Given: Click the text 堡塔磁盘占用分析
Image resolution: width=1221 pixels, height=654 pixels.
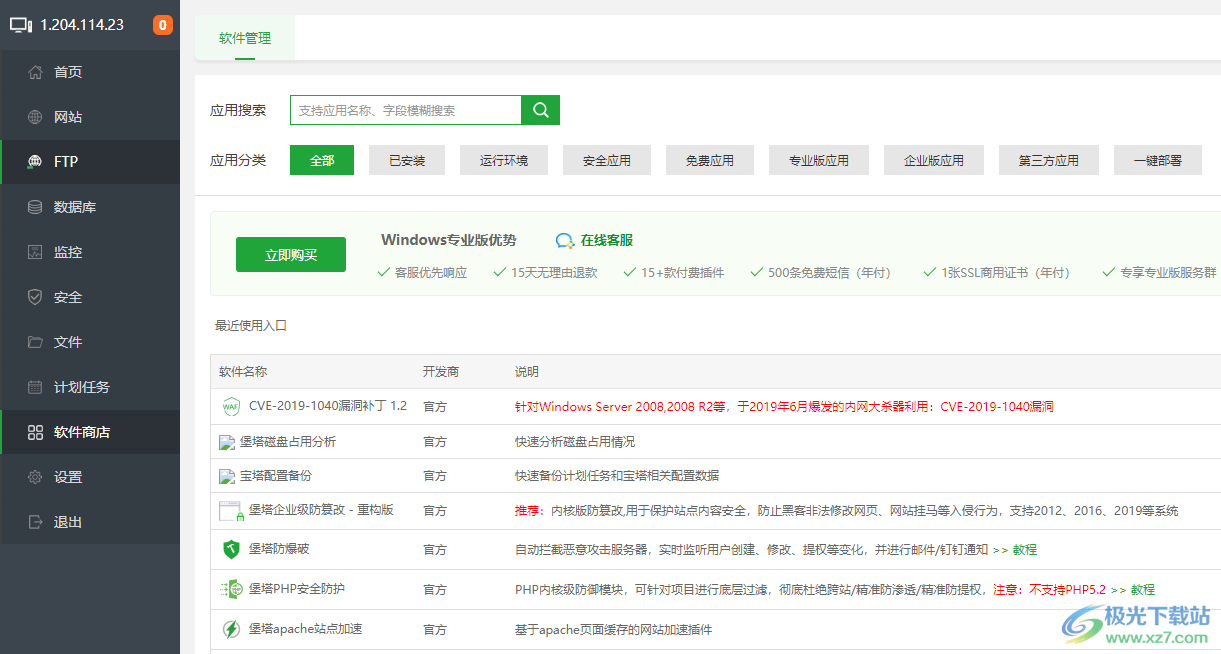Looking at the screenshot, I should [288, 441].
